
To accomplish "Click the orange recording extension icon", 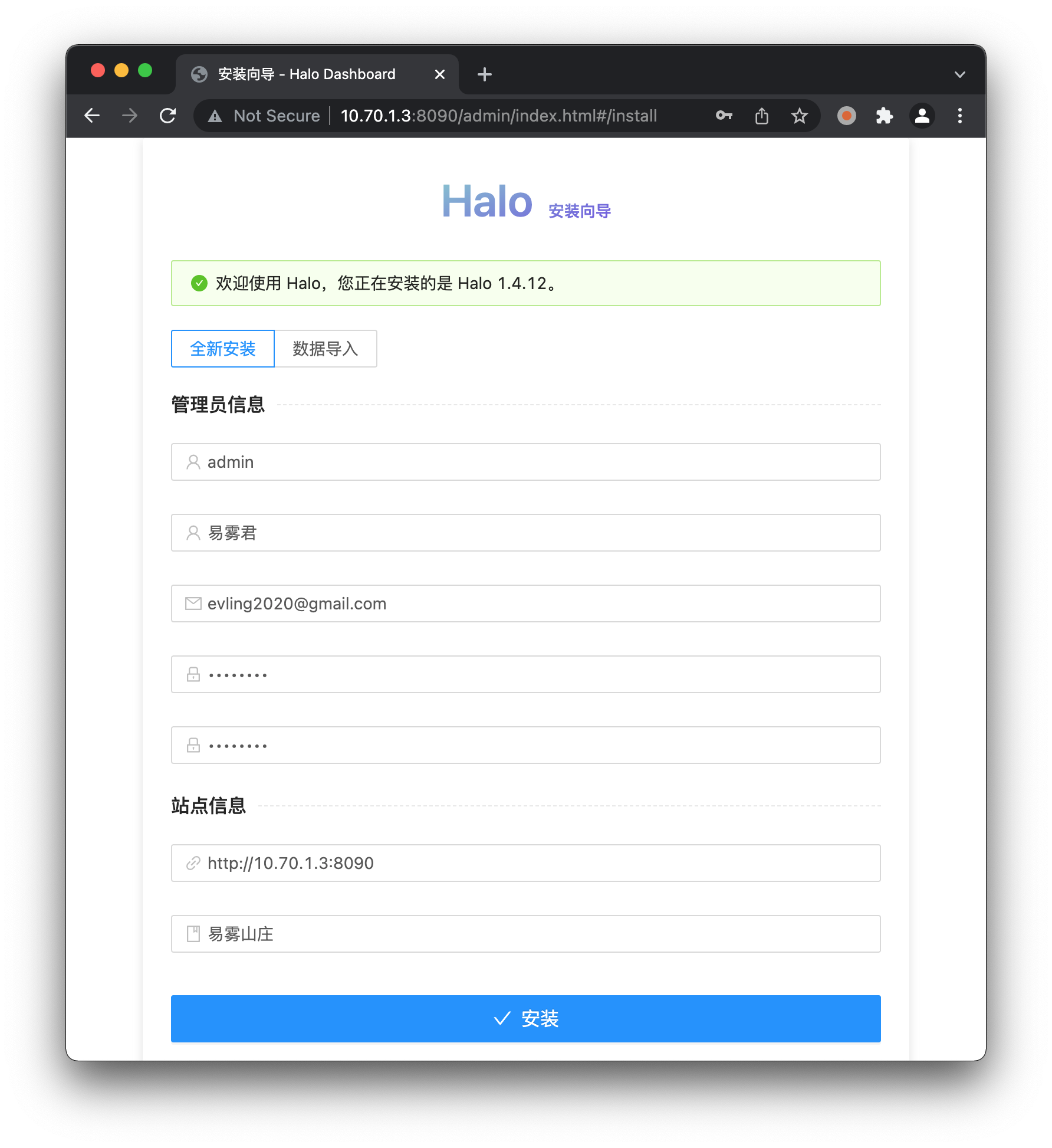I will 847,116.
